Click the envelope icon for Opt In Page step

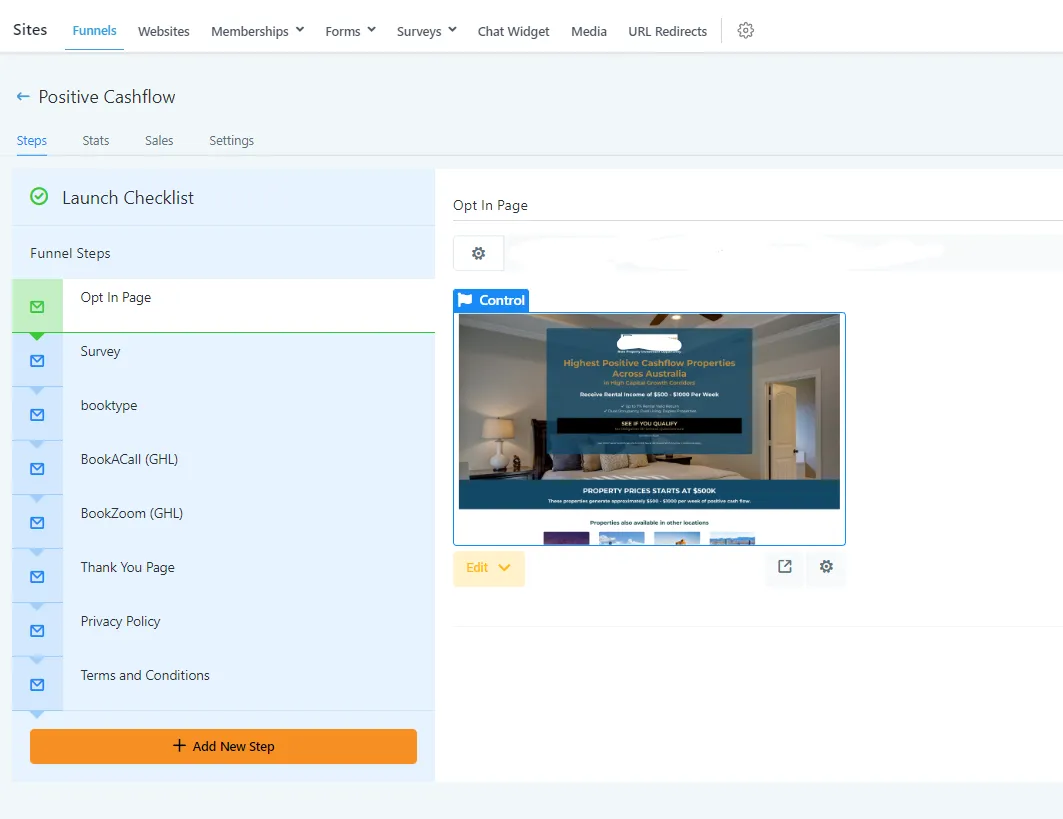tap(37, 306)
